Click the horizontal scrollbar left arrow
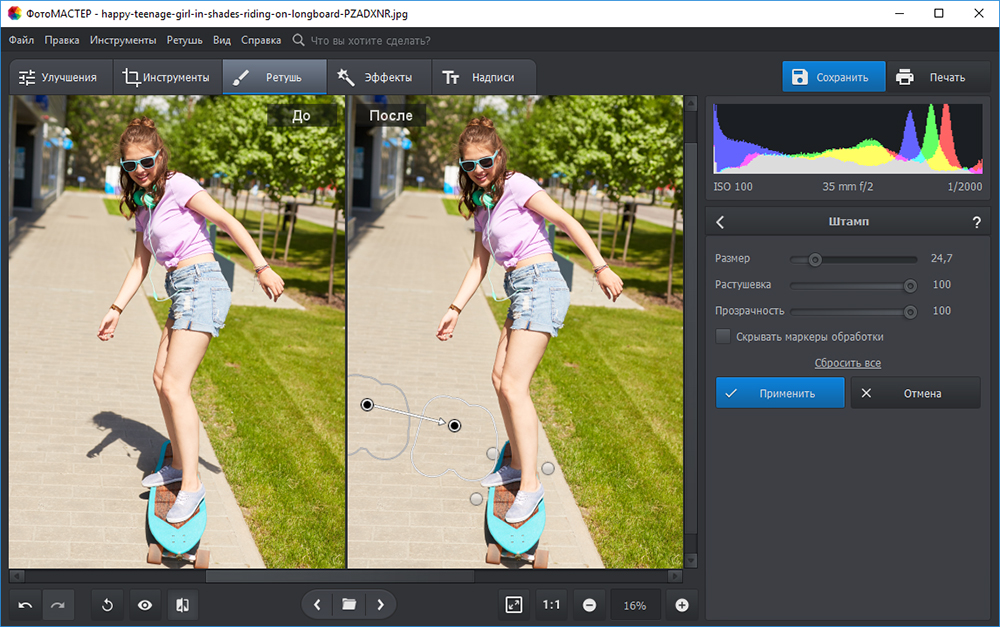Viewport: 1000px width, 627px height. [17, 576]
